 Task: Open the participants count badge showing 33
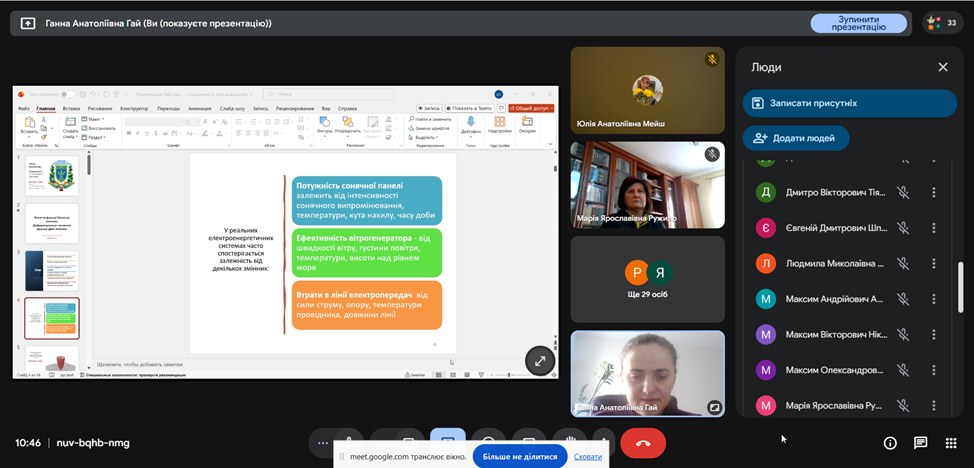[x=942, y=23]
